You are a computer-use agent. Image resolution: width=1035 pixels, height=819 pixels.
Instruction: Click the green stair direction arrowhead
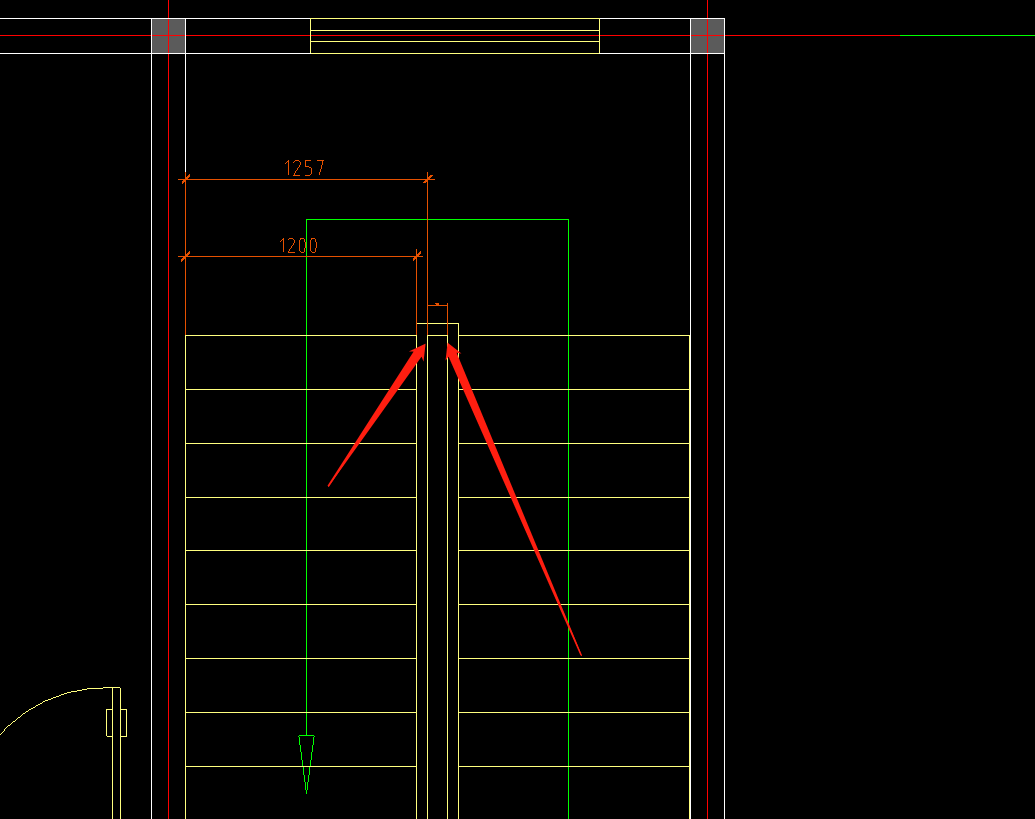[x=306, y=764]
